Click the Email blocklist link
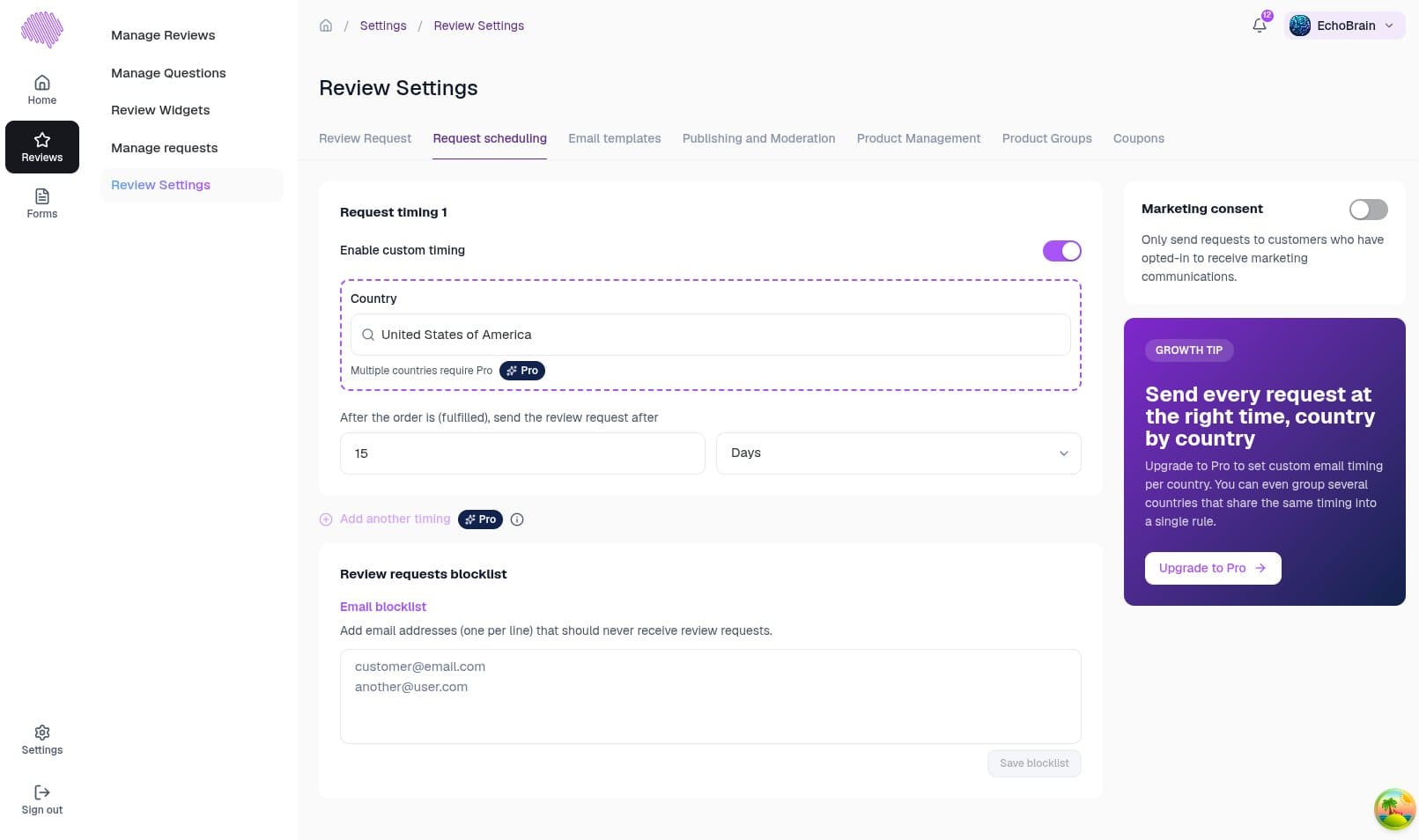Viewport: 1419px width, 840px height. click(383, 607)
